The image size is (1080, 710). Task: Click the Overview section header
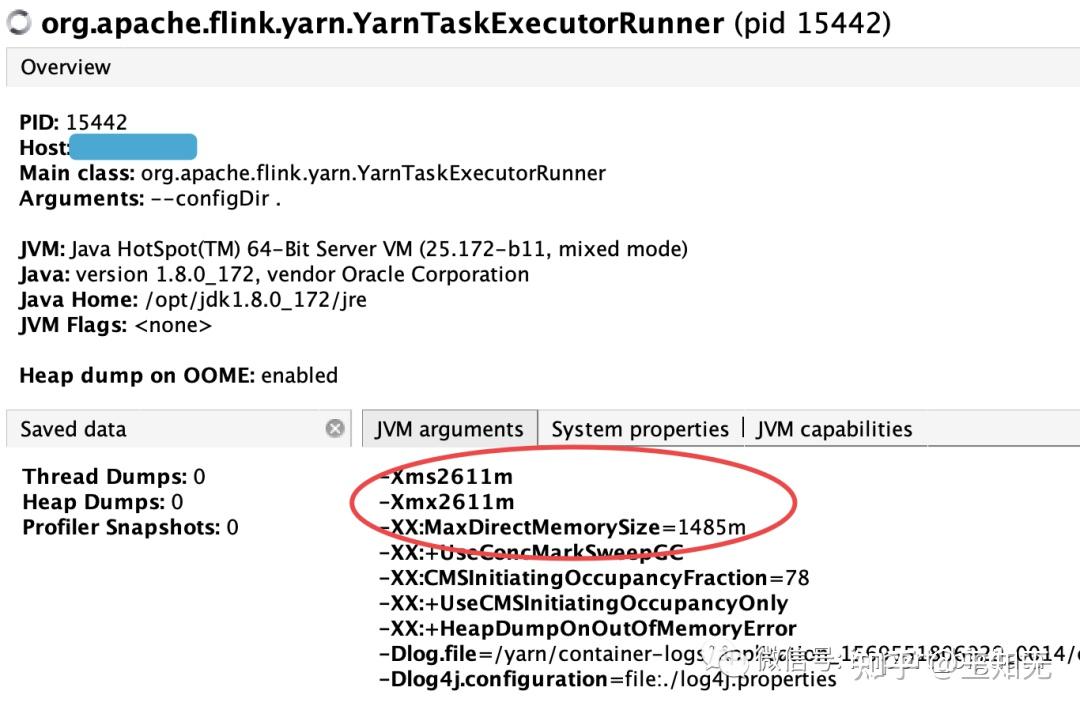pos(66,67)
